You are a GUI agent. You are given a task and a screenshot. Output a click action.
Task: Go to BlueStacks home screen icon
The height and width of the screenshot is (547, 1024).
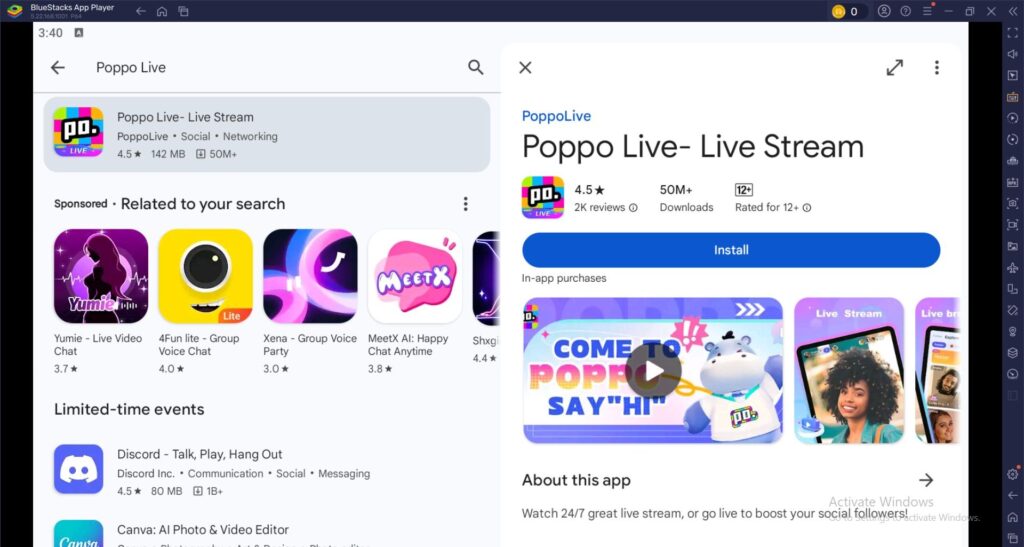coord(162,11)
